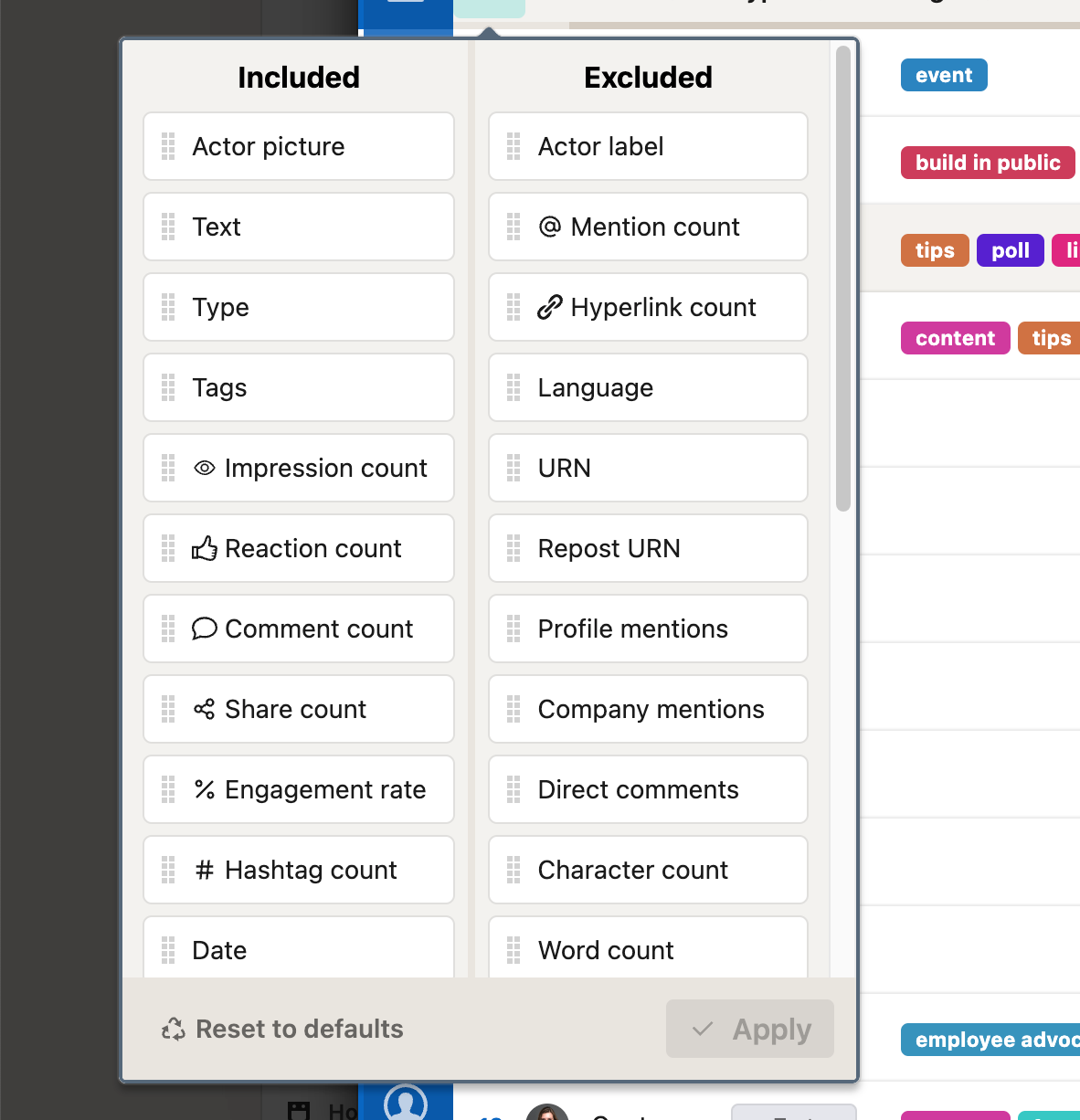Select the purple poll tag
Image resolution: width=1080 pixels, height=1120 pixels.
tap(1010, 249)
